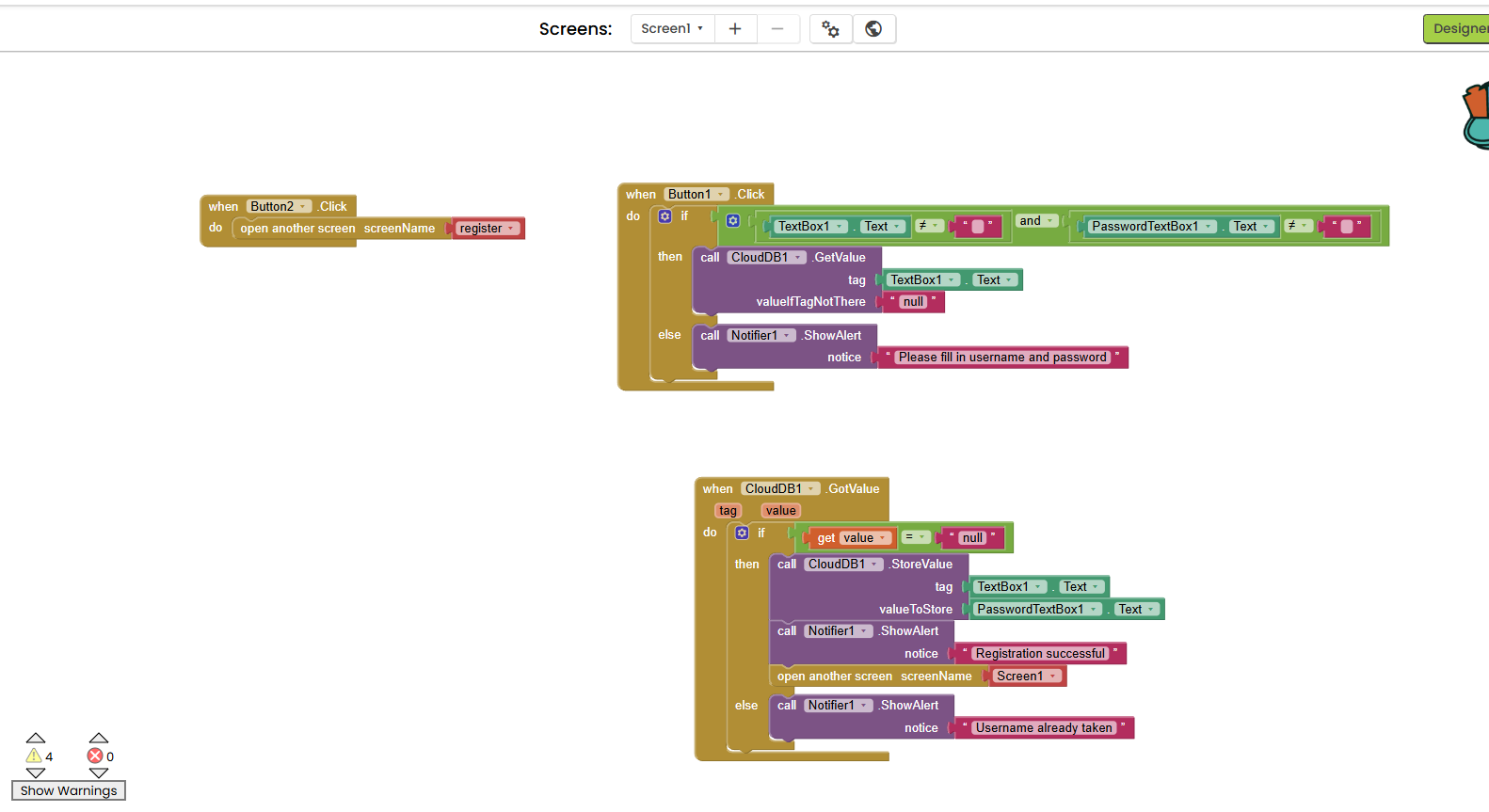This screenshot has height=812, width=1489.
Task: Click the mutator gear on the 'and' block
Action: click(x=733, y=221)
